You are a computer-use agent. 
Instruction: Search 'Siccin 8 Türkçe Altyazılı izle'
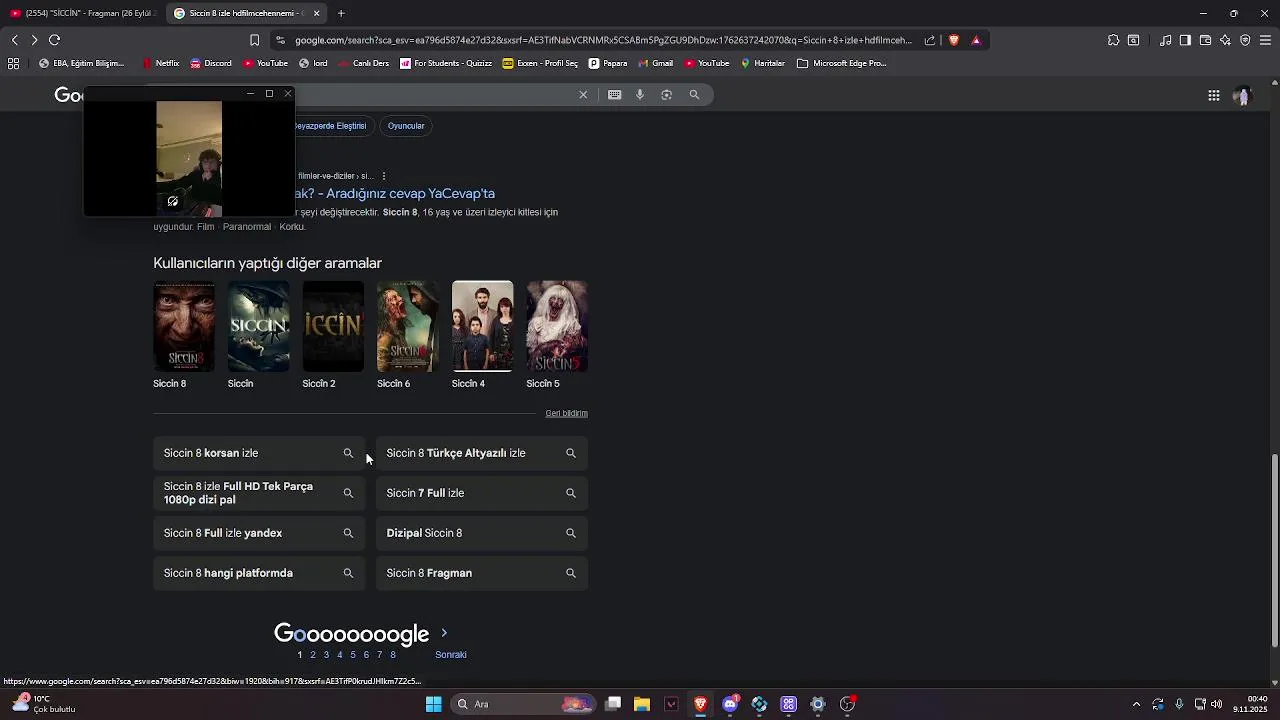pos(481,453)
